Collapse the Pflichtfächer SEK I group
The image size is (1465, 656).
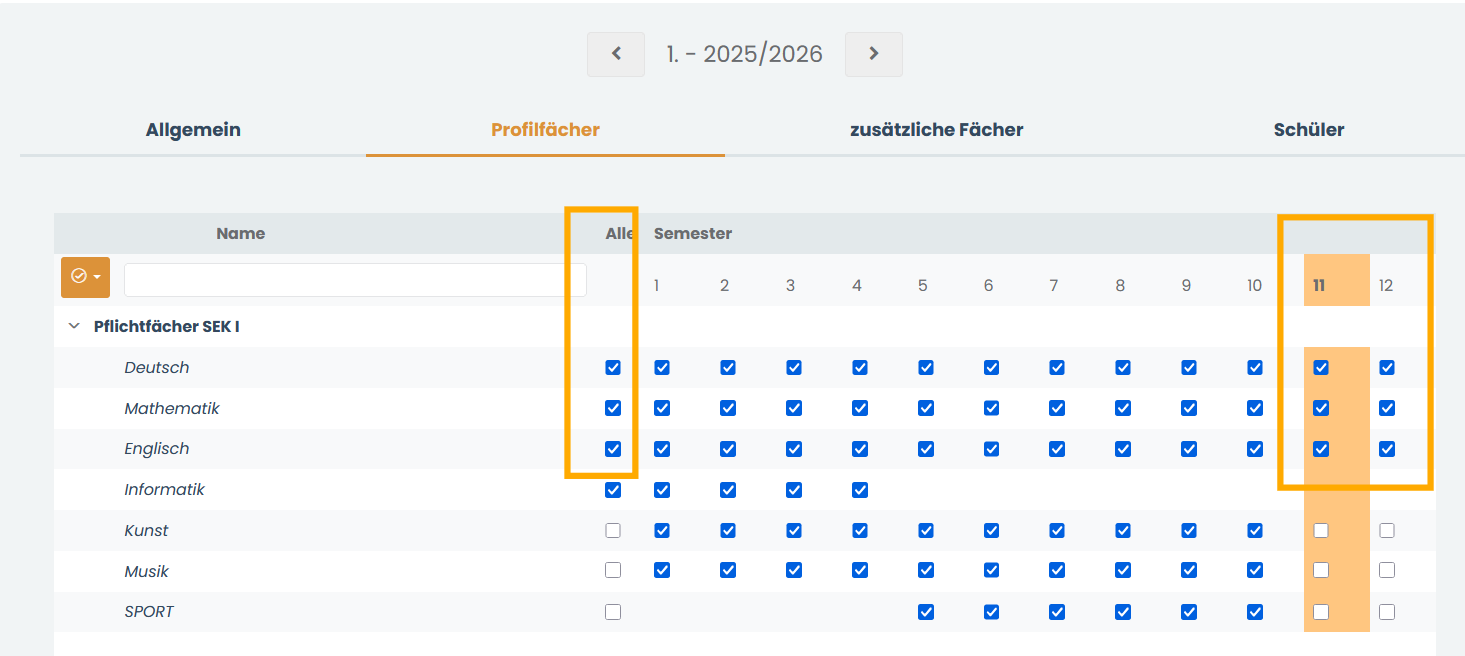click(73, 327)
